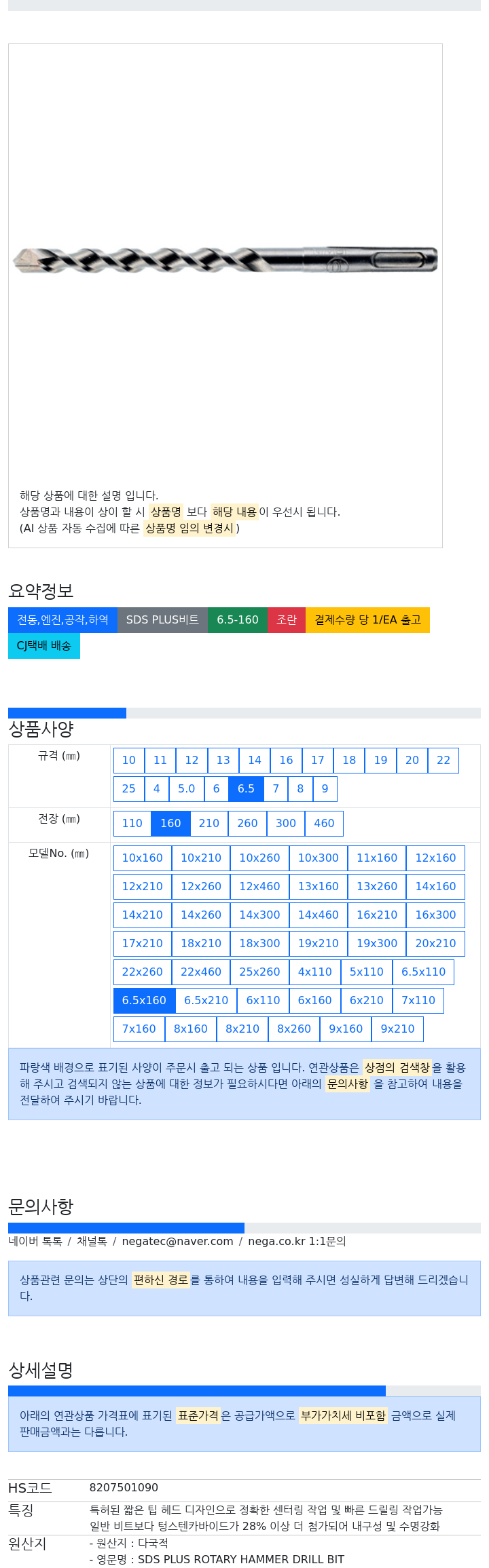Select the 6.5 mm diameter option
The height and width of the screenshot is (1568, 489).
click(x=246, y=788)
